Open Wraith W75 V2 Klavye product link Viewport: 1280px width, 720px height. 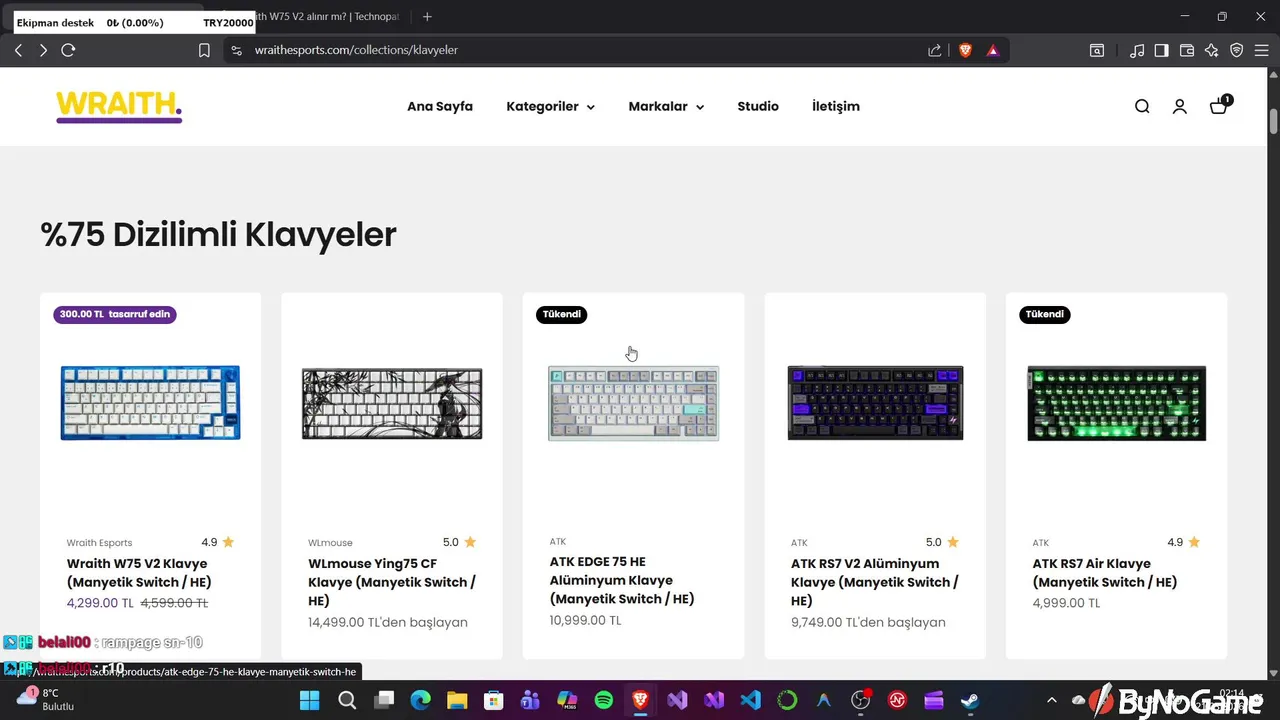pyautogui.click(x=139, y=573)
